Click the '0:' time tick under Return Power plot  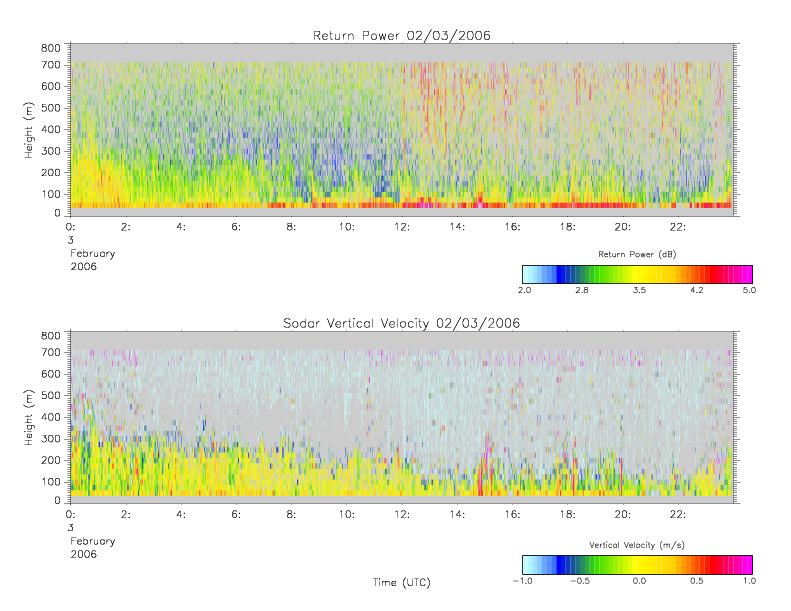70,227
